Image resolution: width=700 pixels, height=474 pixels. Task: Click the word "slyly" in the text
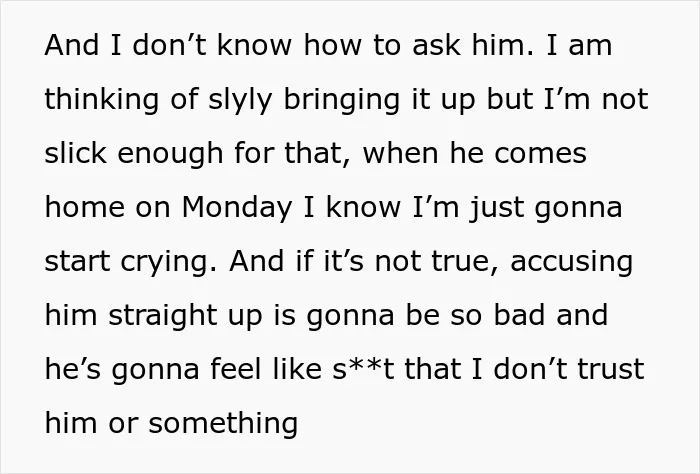240,99
